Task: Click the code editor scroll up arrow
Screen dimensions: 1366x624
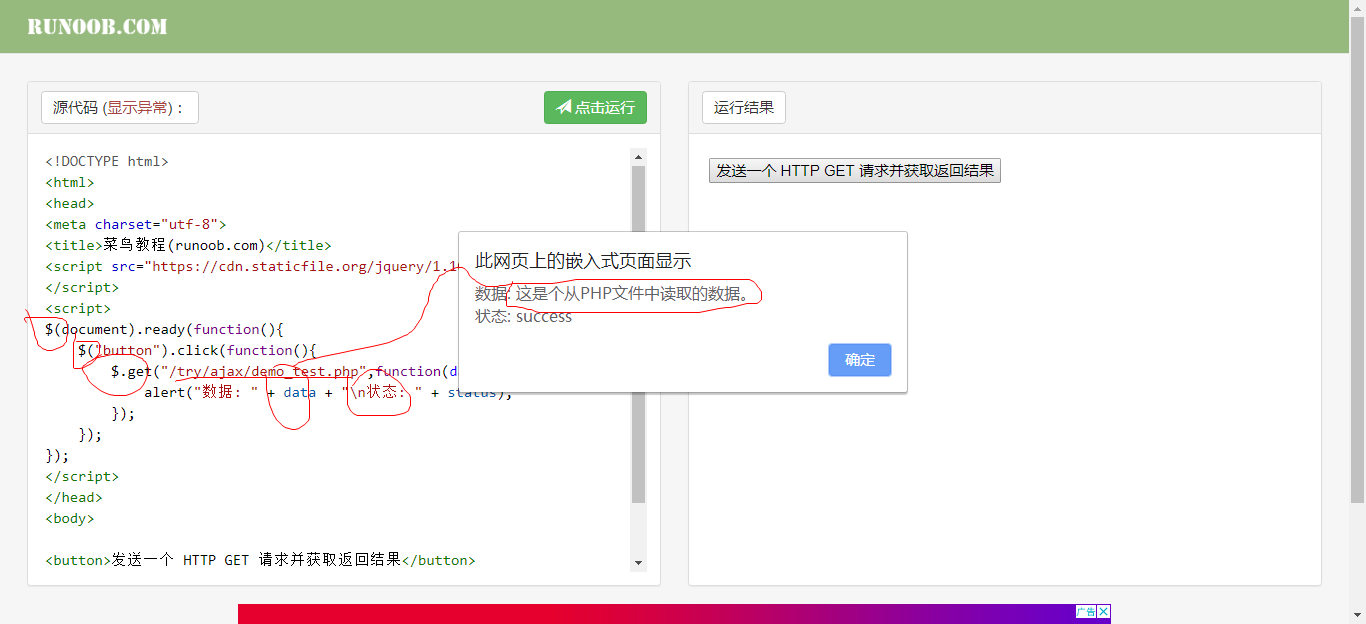Action: [639, 157]
